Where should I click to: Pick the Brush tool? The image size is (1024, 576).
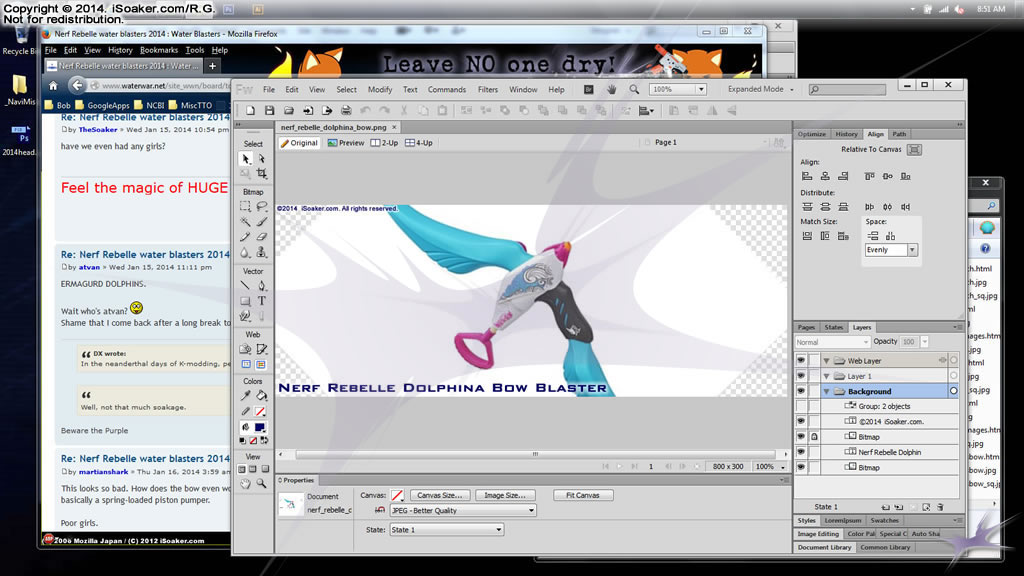pos(261,222)
